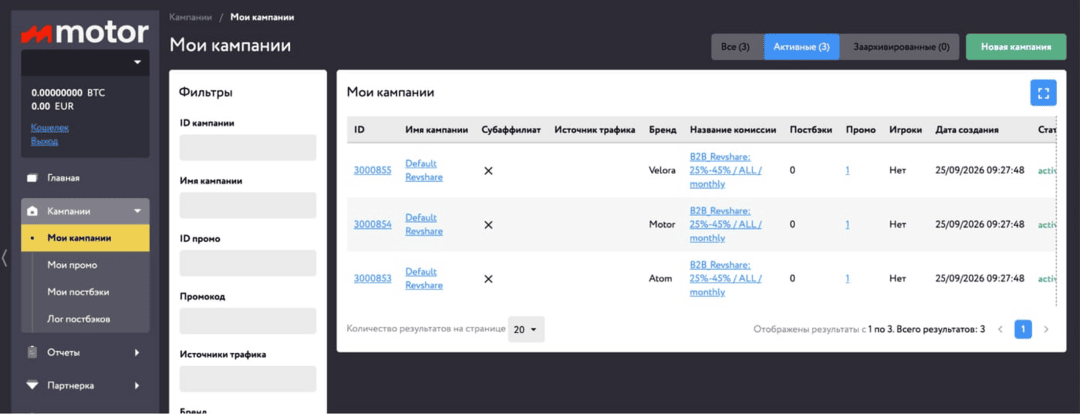Expand the Партнерка submenu arrow
This screenshot has height=414, width=1080.
tap(137, 385)
